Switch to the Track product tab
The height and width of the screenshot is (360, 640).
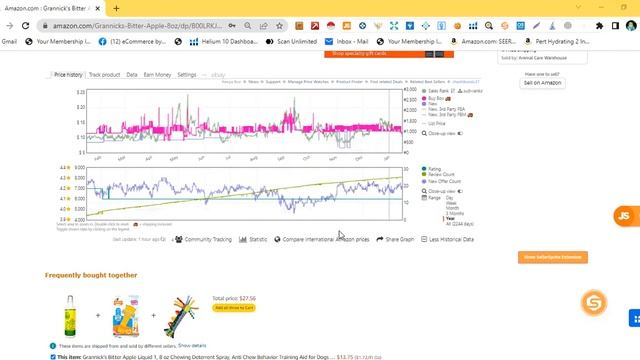104,75
